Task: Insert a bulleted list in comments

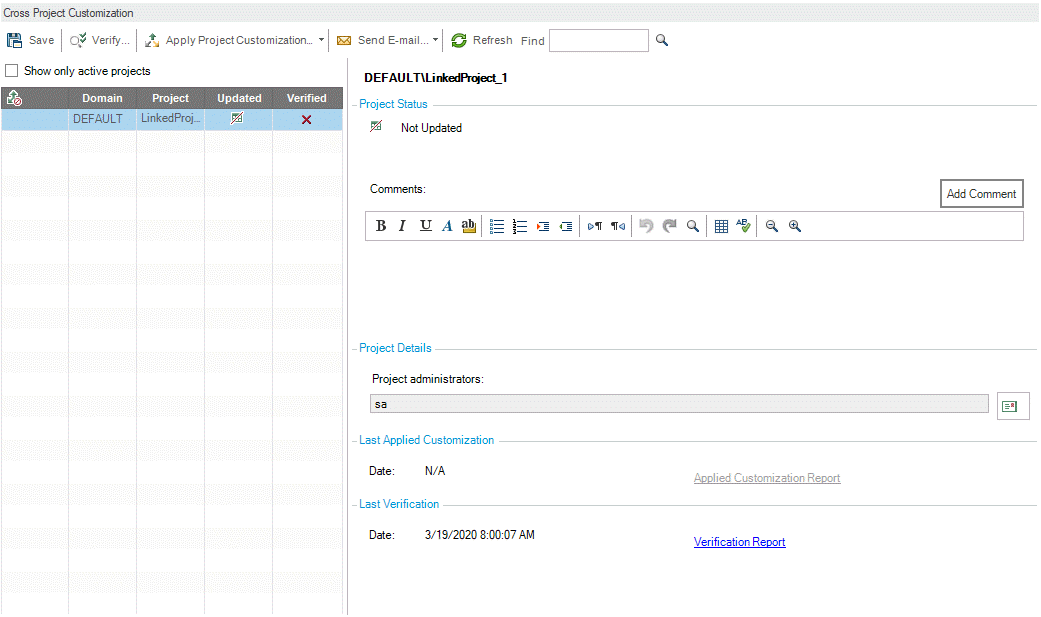Action: click(x=497, y=226)
